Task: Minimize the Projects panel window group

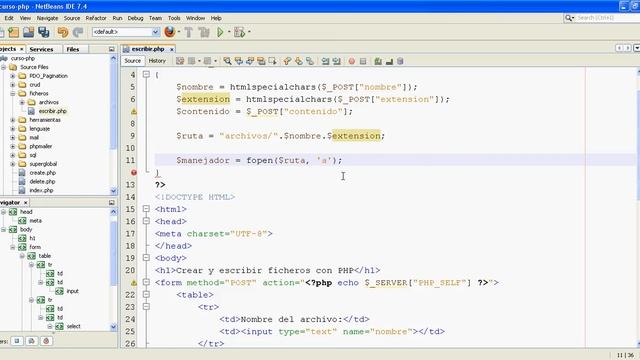Action: 111,49
